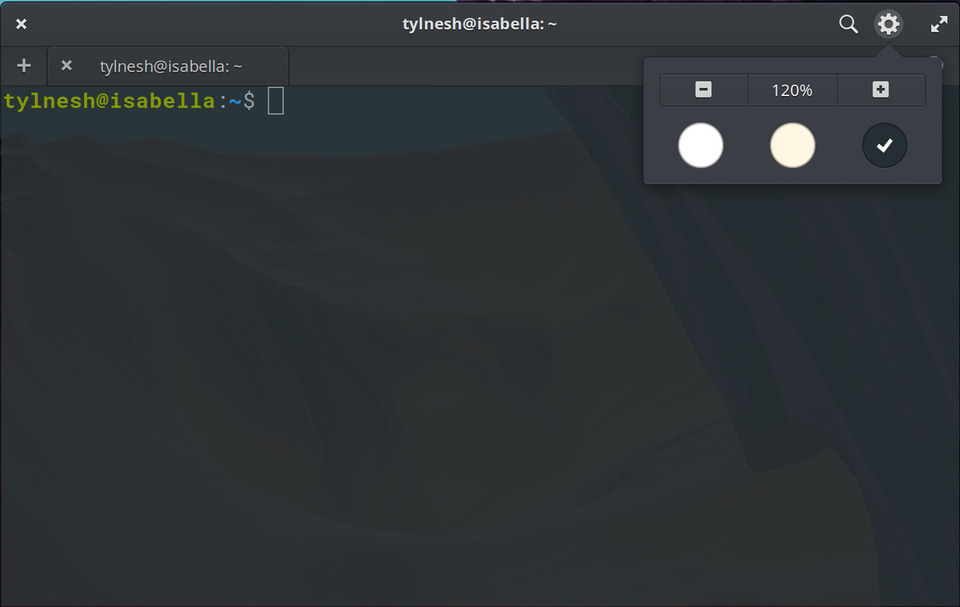Screen dimensions: 960x607
Task: Reset zoom by clicking the 120% label
Action: [x=792, y=90]
